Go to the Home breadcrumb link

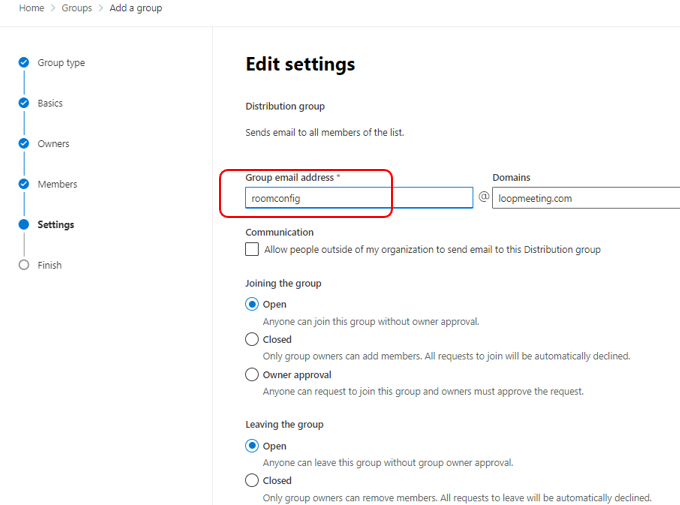point(31,8)
